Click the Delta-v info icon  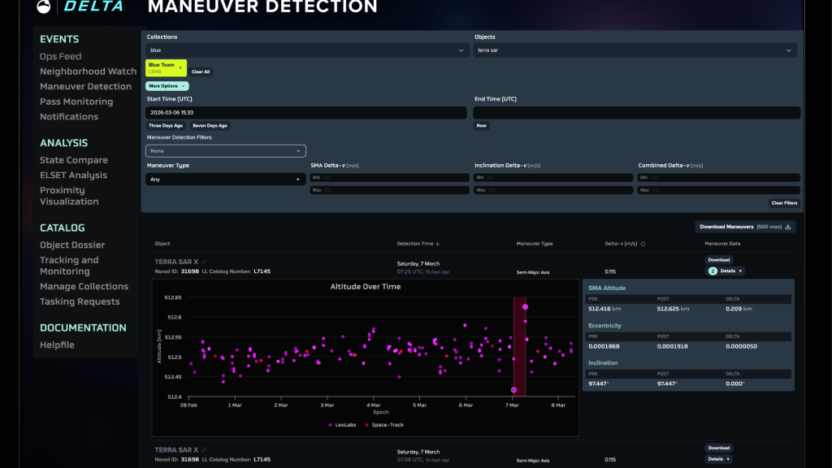click(x=642, y=243)
